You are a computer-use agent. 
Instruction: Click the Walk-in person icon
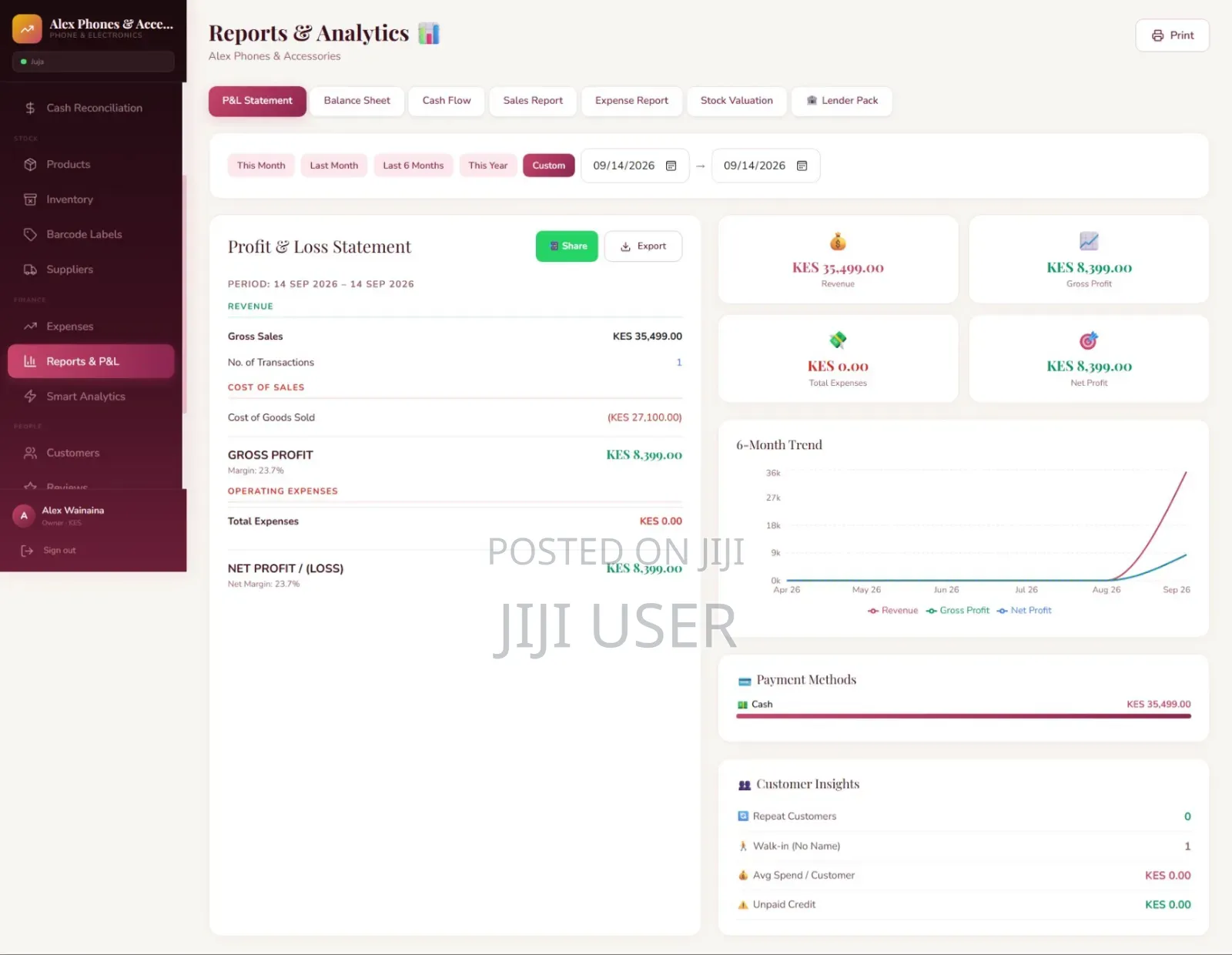click(x=743, y=846)
